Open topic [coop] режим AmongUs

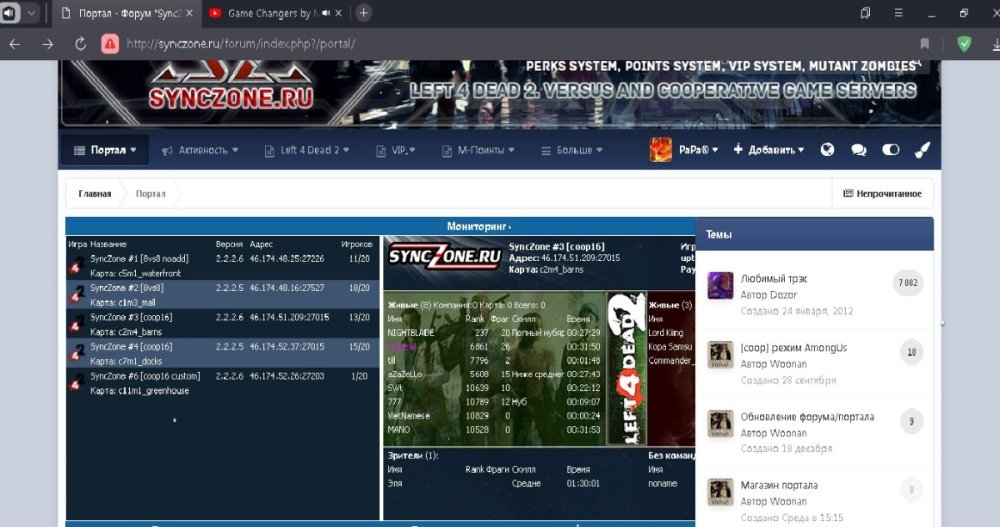tap(793, 347)
